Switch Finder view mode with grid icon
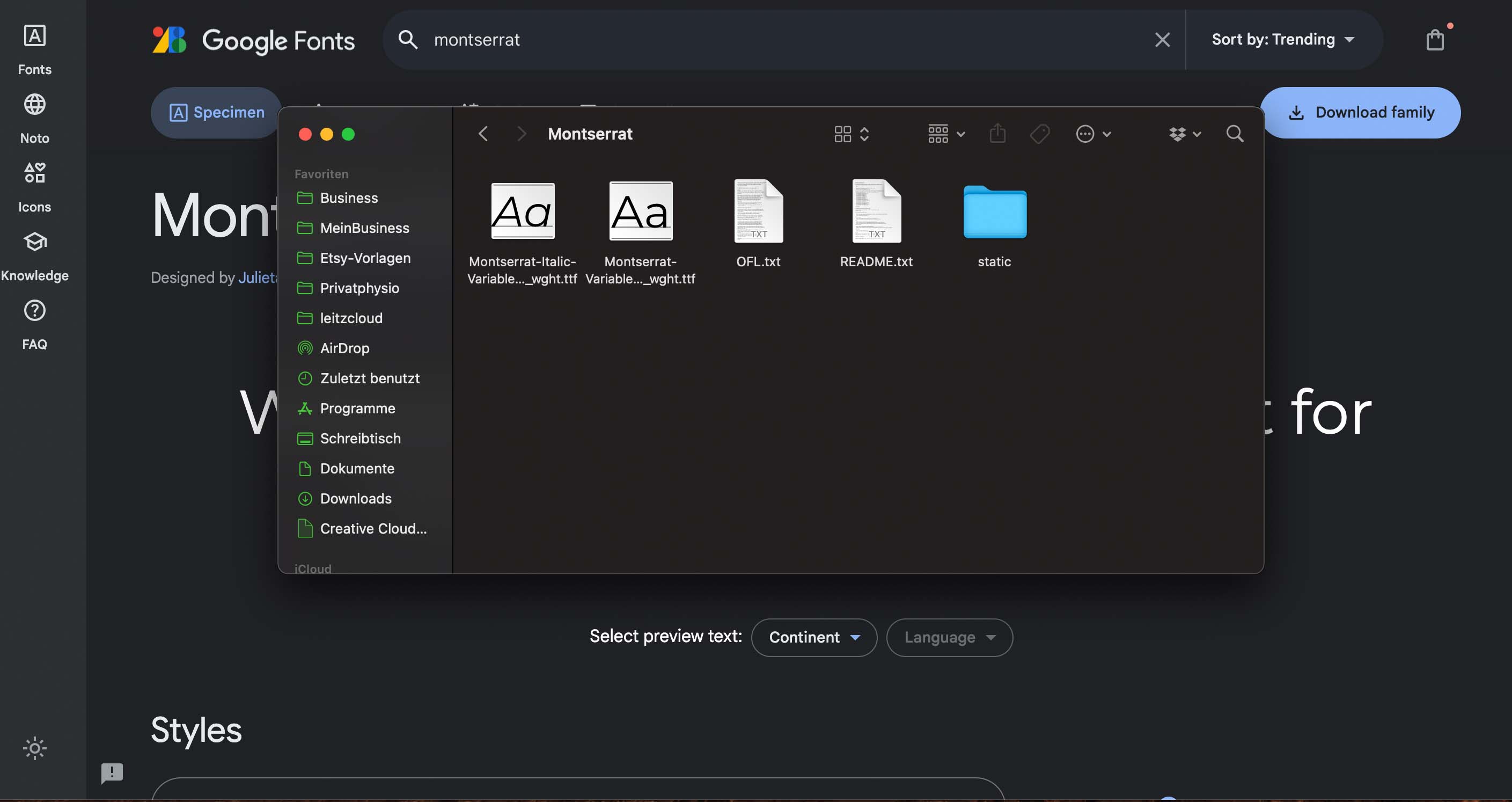The height and width of the screenshot is (802, 1512). pyautogui.click(x=851, y=134)
